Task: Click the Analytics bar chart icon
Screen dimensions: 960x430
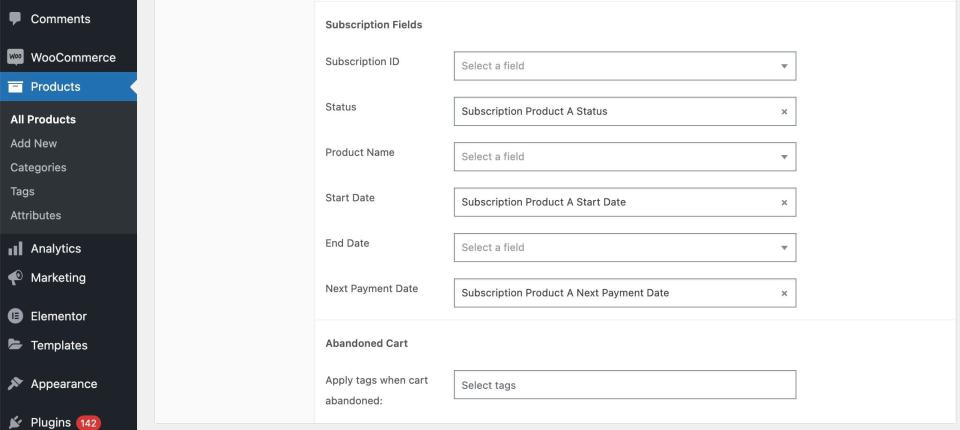Action: [15, 249]
